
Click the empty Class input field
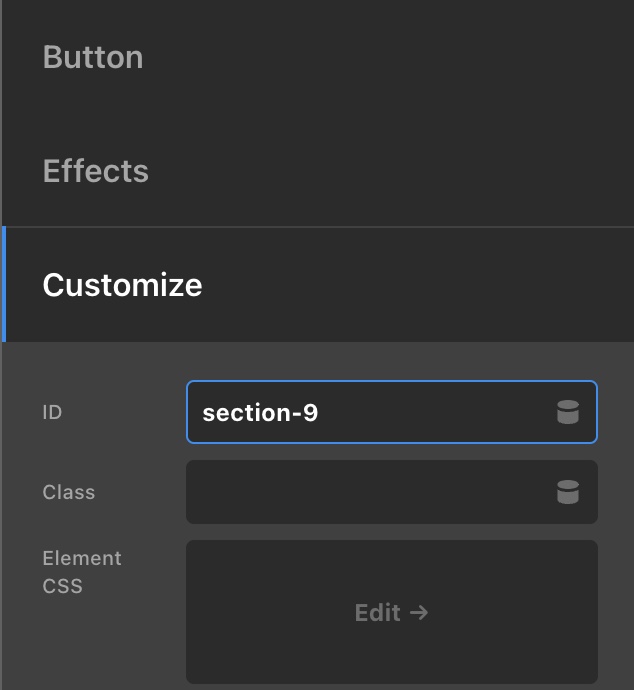tap(370, 492)
